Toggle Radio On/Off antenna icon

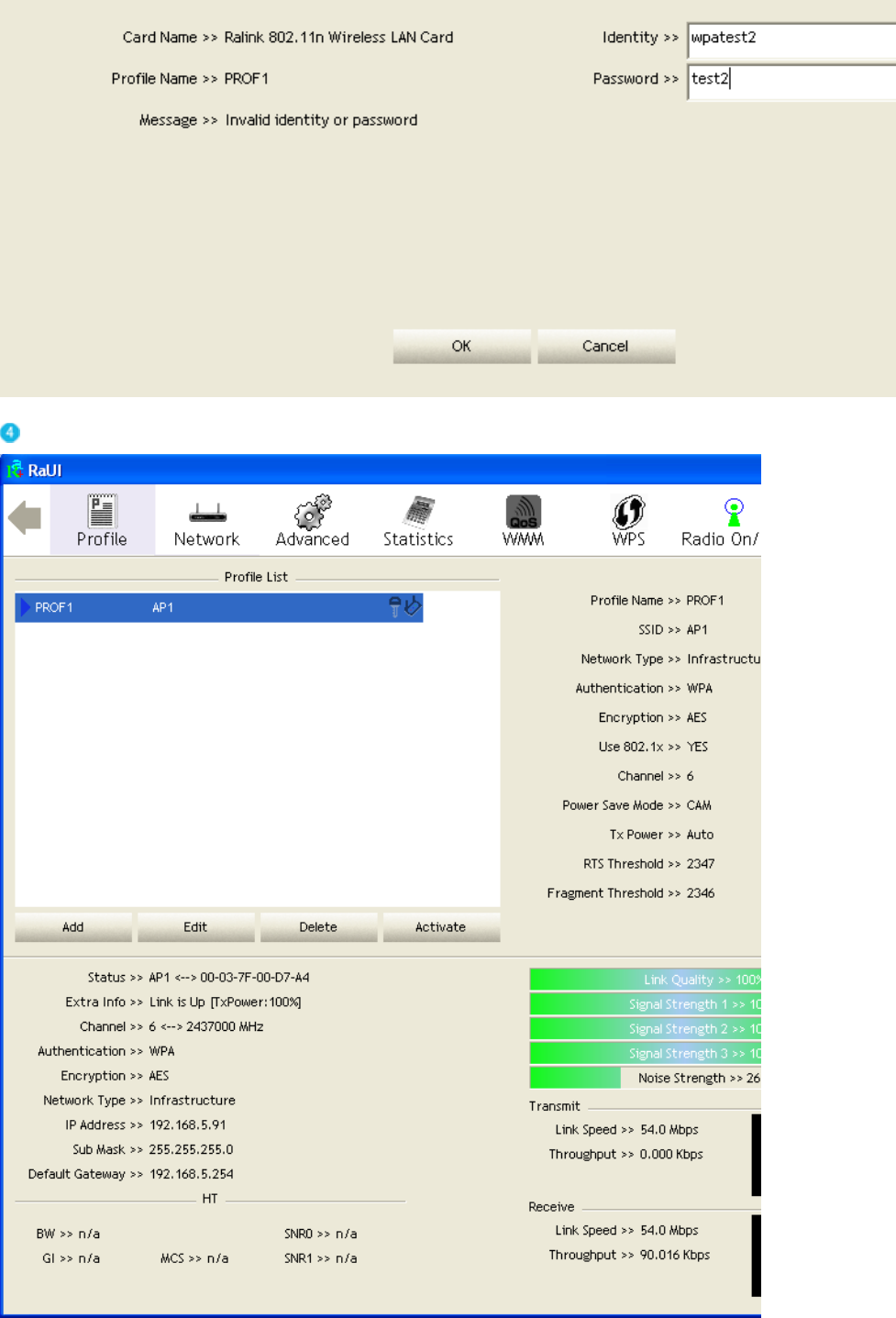(x=734, y=512)
